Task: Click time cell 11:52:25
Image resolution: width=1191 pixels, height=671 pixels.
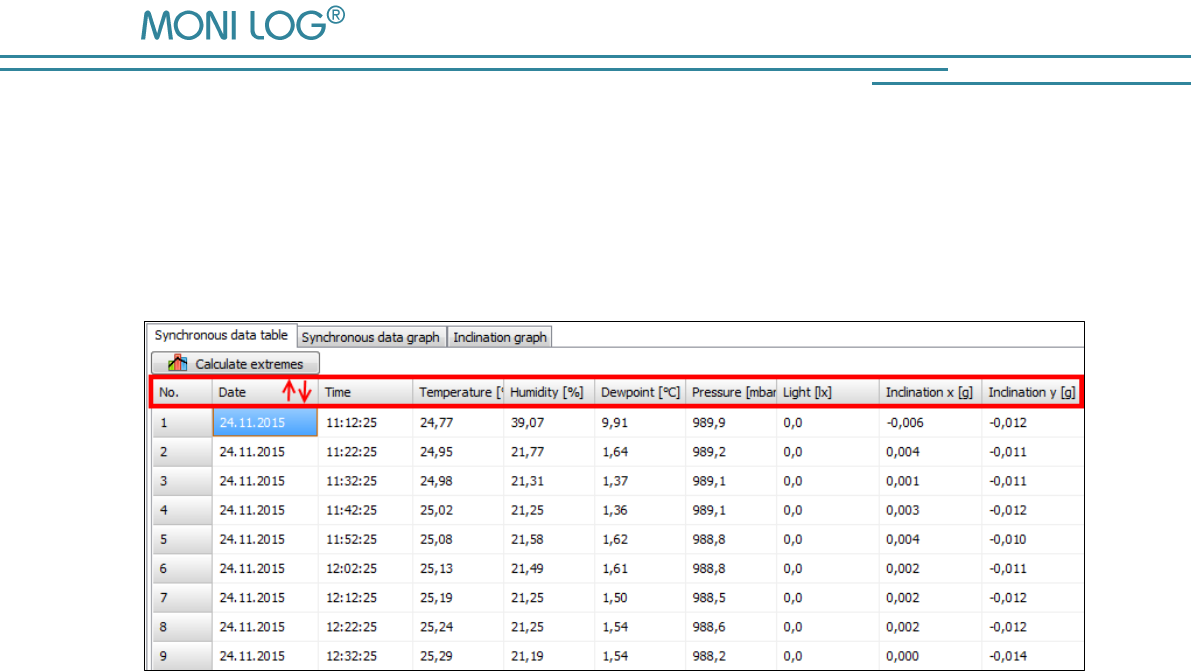Action: coord(352,540)
